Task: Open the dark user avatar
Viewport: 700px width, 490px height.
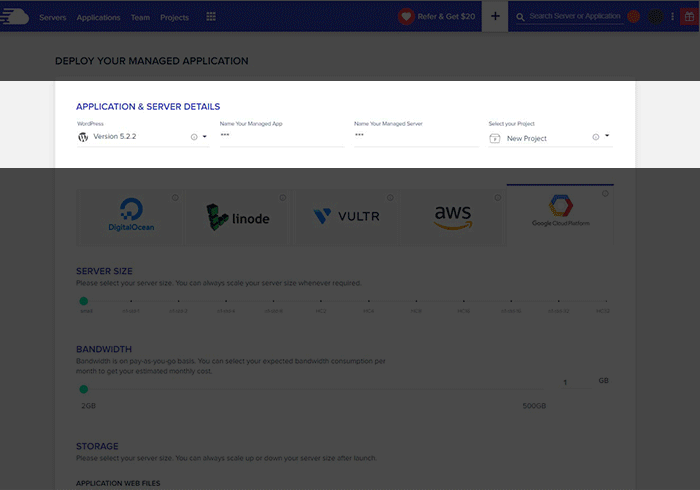Action: [x=655, y=17]
